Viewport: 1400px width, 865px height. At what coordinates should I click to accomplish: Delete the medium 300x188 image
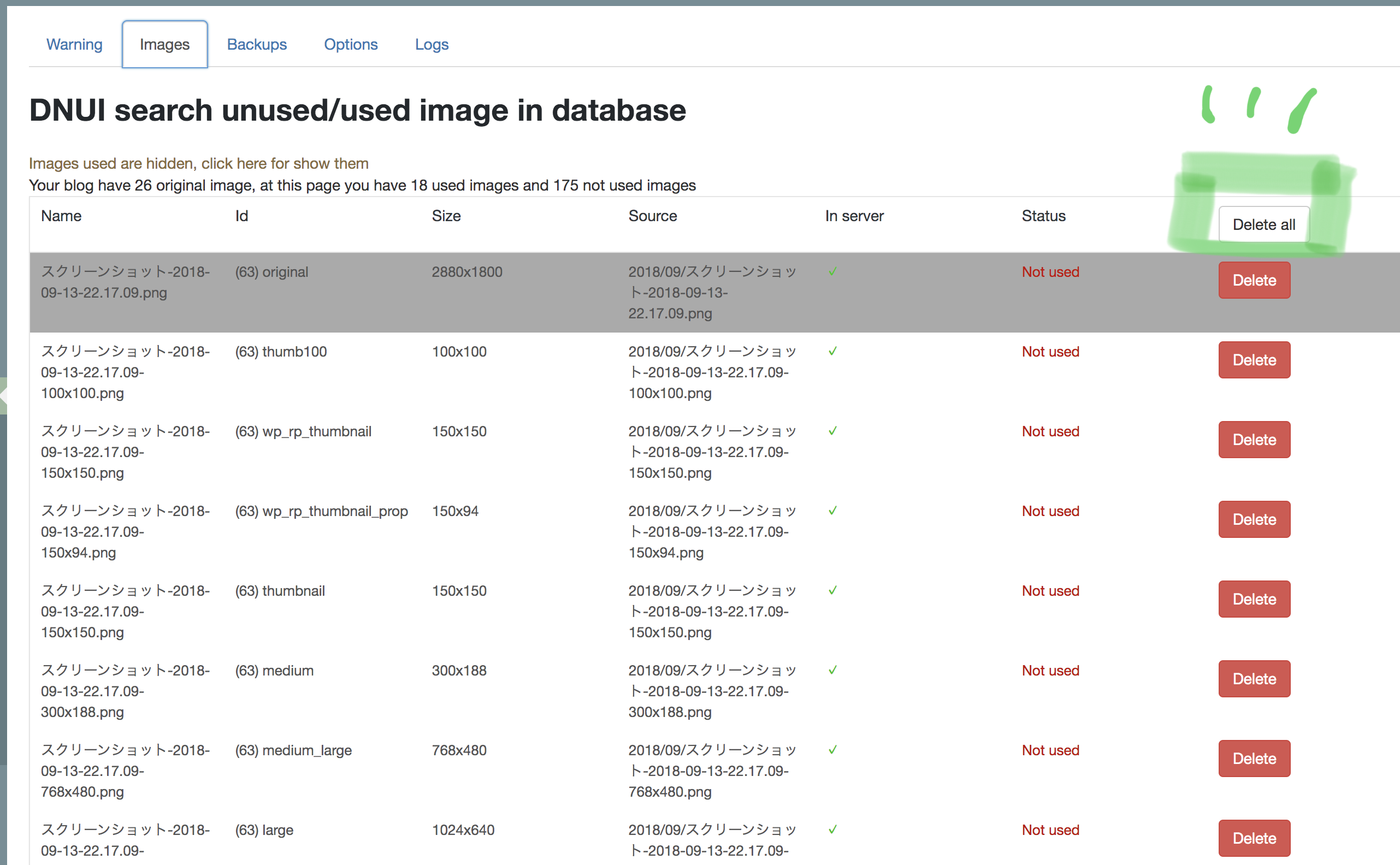pos(1254,678)
